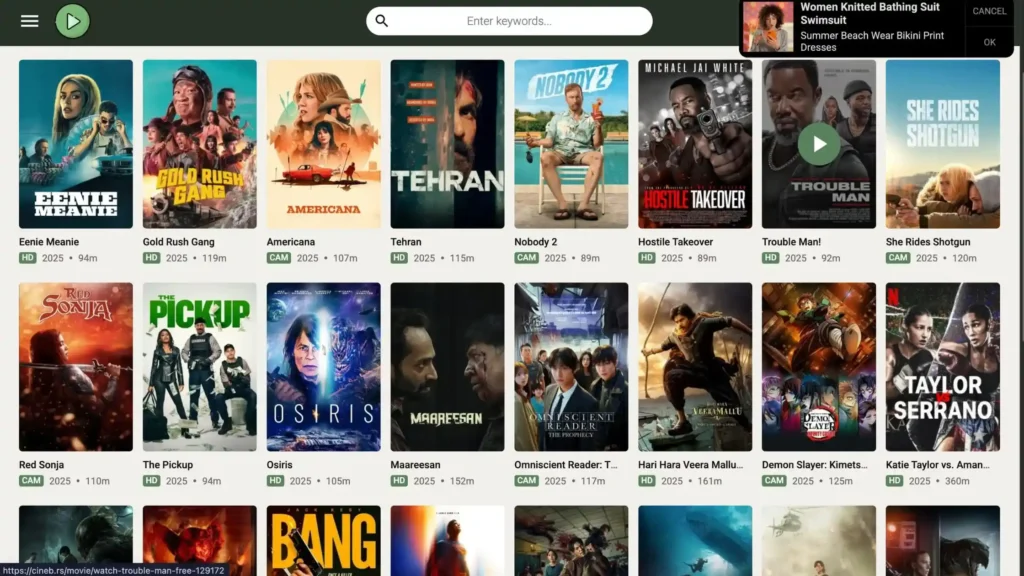
Task: Click the Nobody 2 title link
Action: 536,242
